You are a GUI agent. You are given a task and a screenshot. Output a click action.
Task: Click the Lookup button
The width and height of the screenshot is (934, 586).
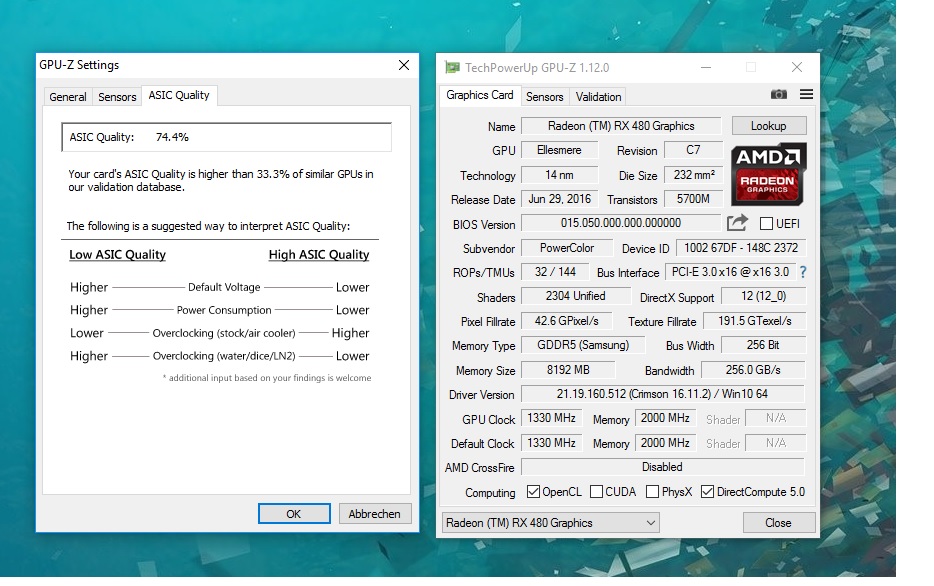click(x=768, y=126)
